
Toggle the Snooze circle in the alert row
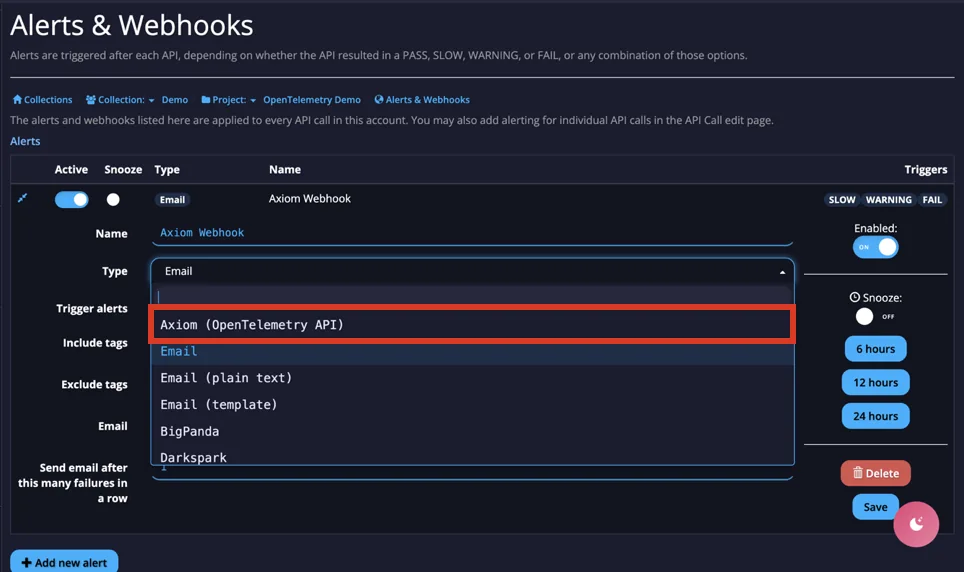pyautogui.click(x=113, y=199)
